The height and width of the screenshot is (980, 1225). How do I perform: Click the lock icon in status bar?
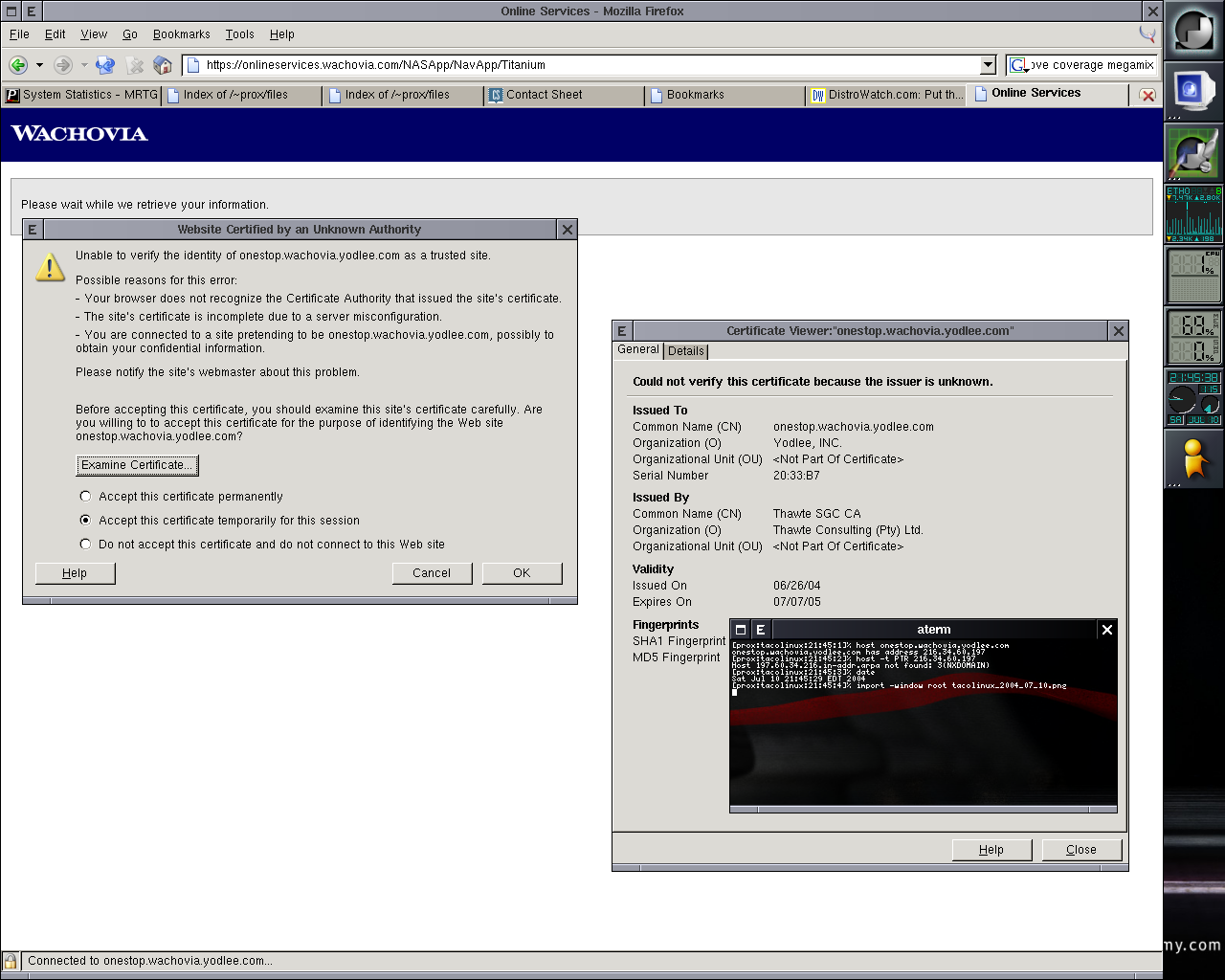pyautogui.click(x=10, y=961)
